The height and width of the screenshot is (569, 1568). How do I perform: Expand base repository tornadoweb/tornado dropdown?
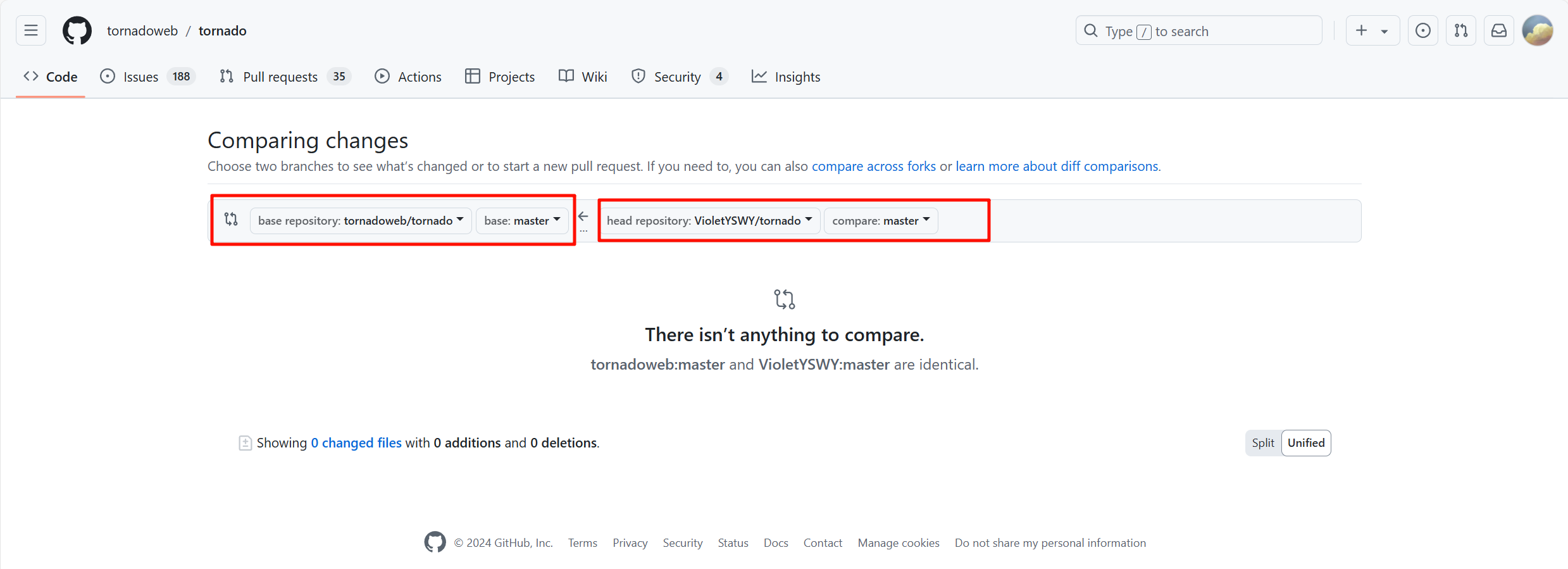(x=361, y=221)
